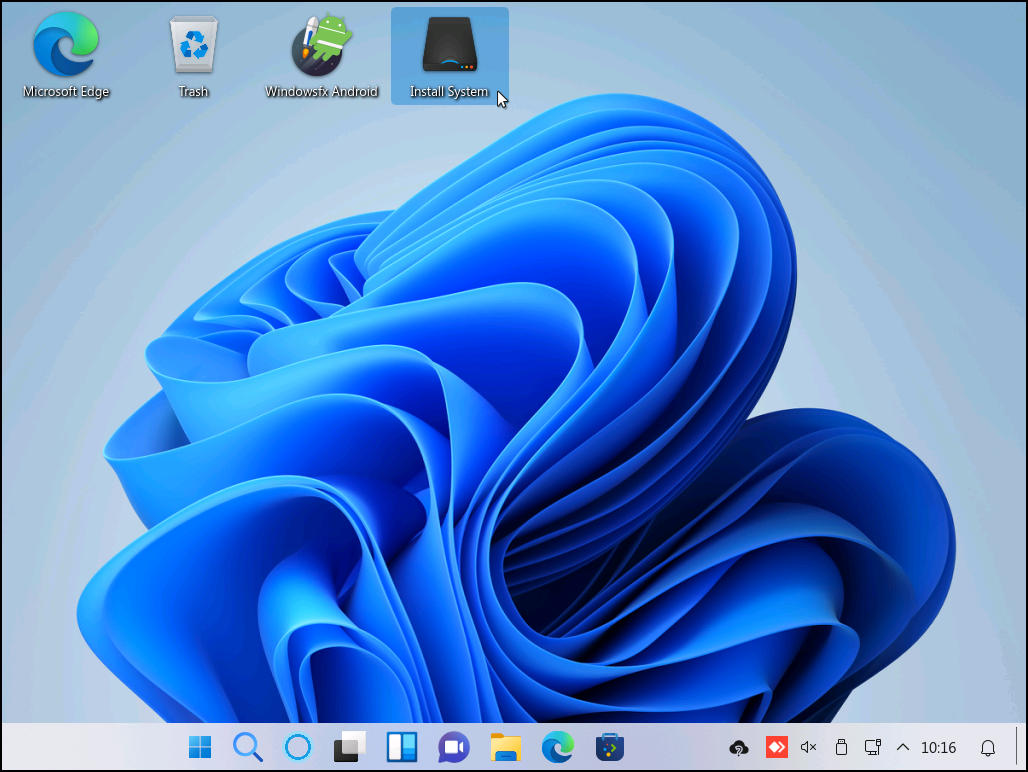Open the Microsoft Edge desktop icon
The image size is (1028, 772).
click(x=66, y=55)
